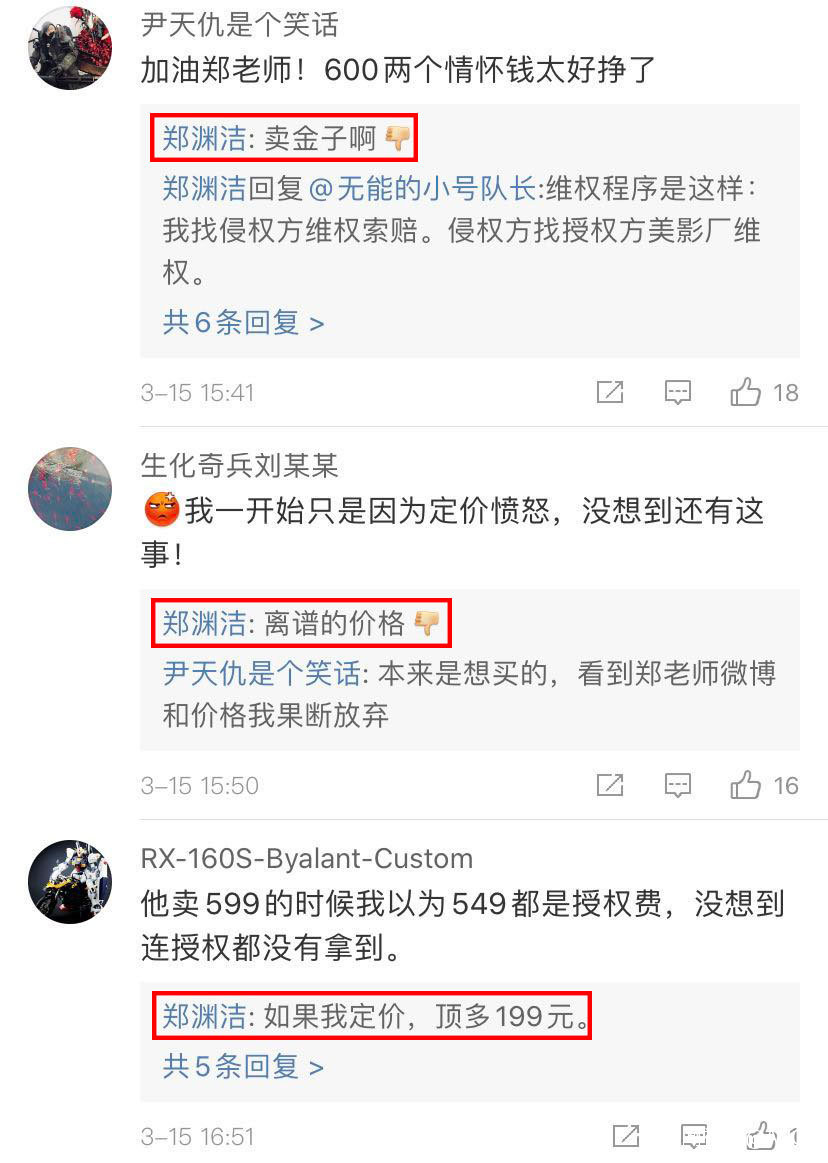This screenshot has width=828, height=1163.
Task: Open 郑渊洁 name in 离谱的价格 reply
Action: 204,623
